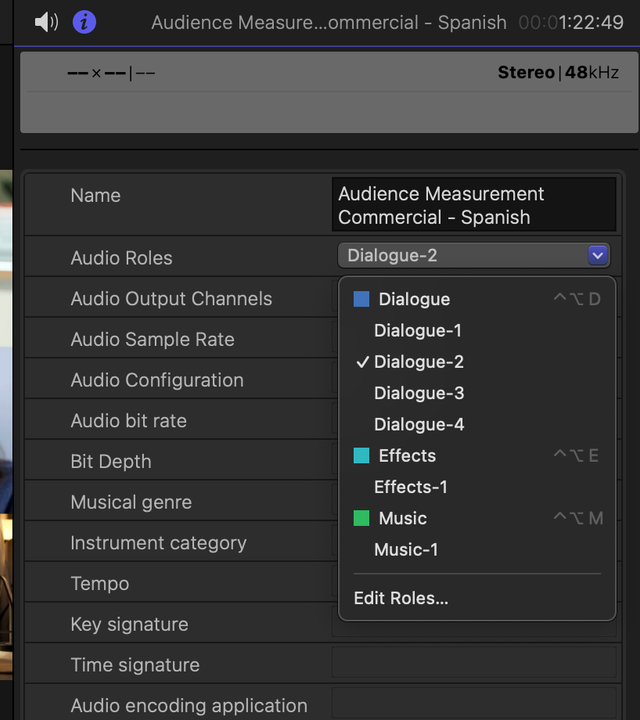Choose Effects-1 subrole
640x720 pixels.
coord(410,487)
